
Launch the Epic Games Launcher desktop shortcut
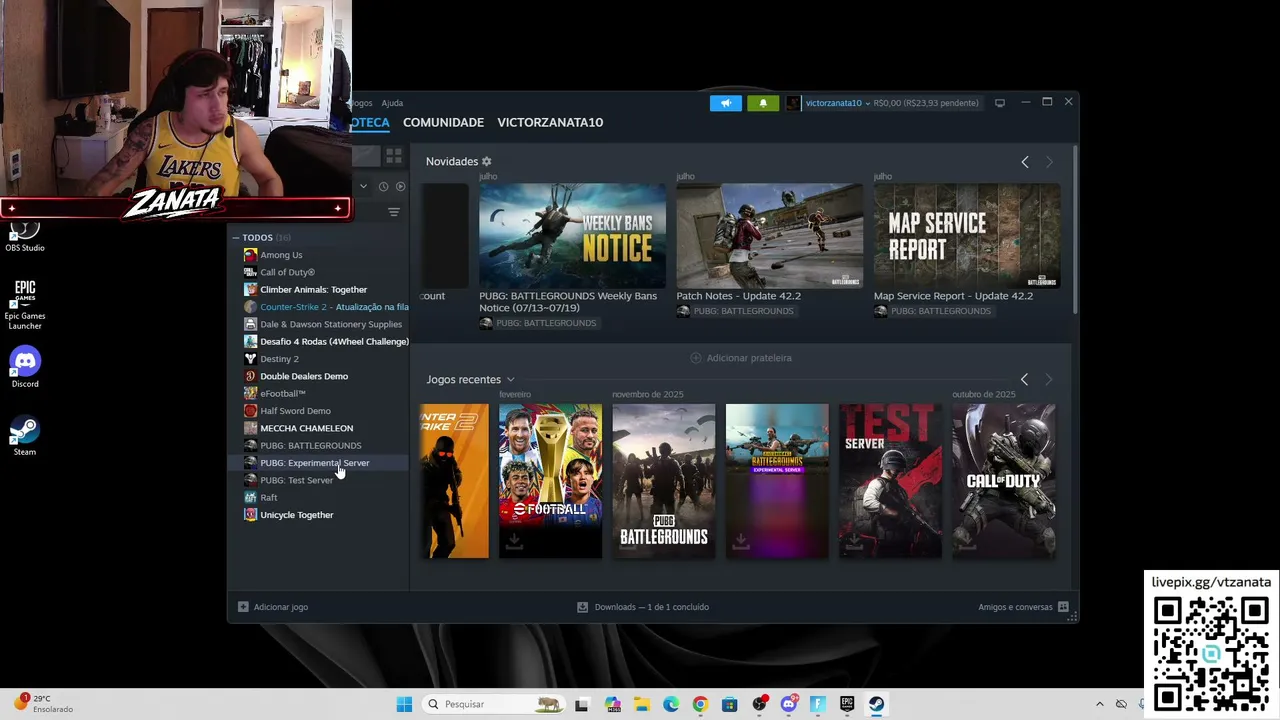pos(25,304)
